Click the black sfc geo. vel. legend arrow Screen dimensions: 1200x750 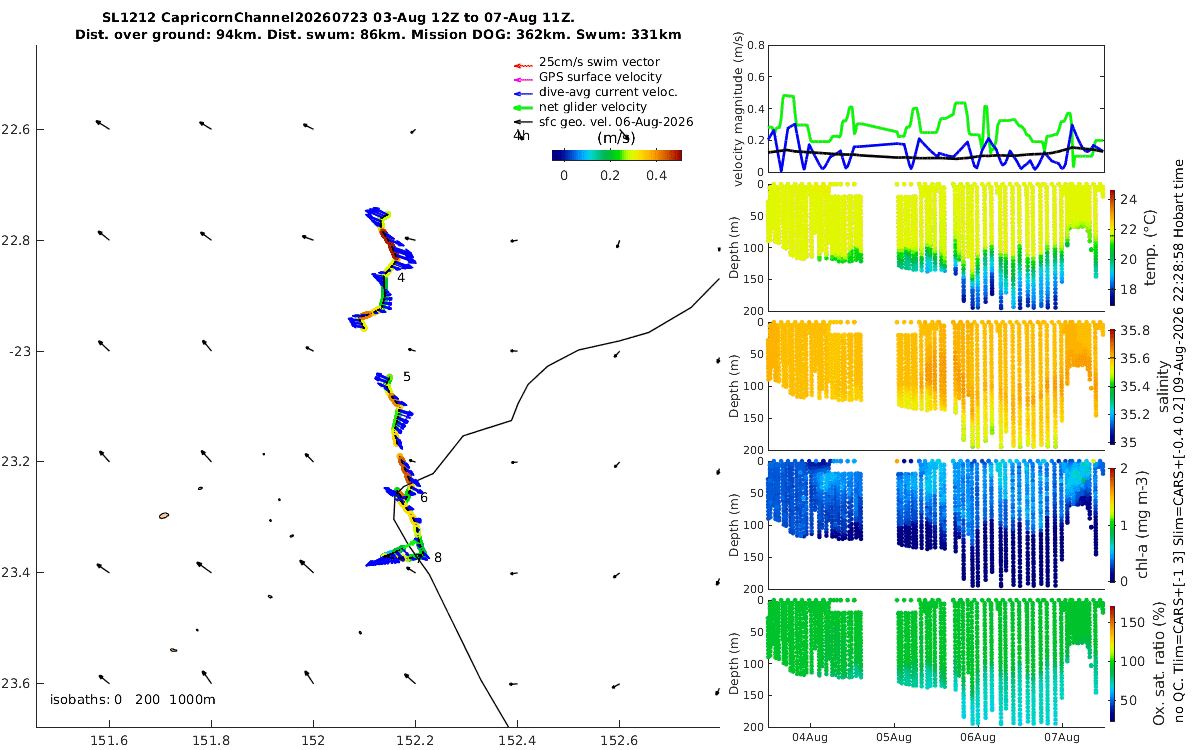(x=522, y=122)
